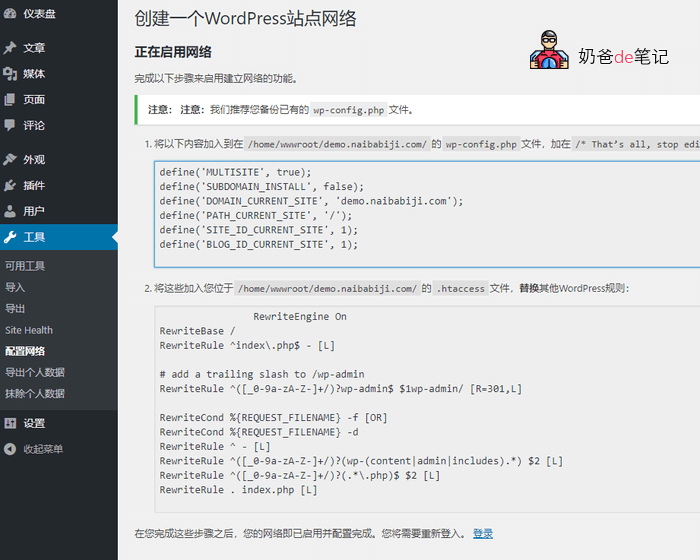Click the wrench icon beside 工具
The height and width of the screenshot is (560, 700).
10,237
